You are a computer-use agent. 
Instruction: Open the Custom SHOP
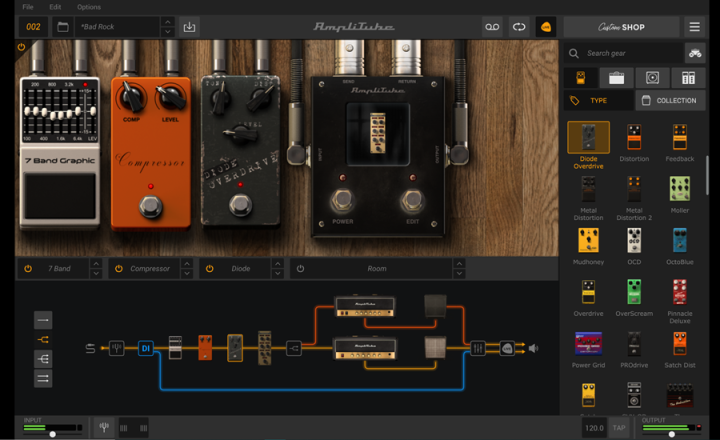pos(621,27)
